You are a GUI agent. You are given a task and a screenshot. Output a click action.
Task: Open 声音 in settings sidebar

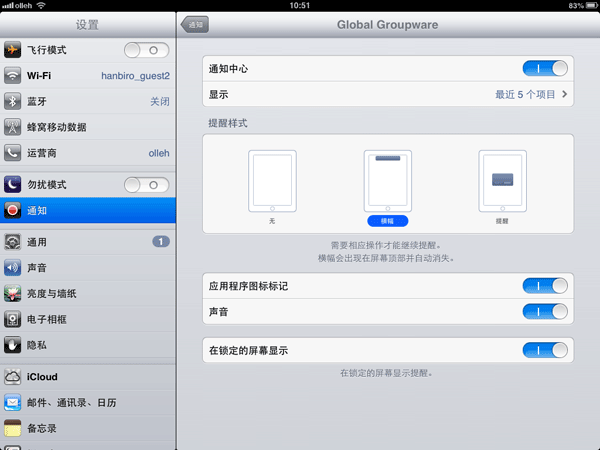click(88, 268)
